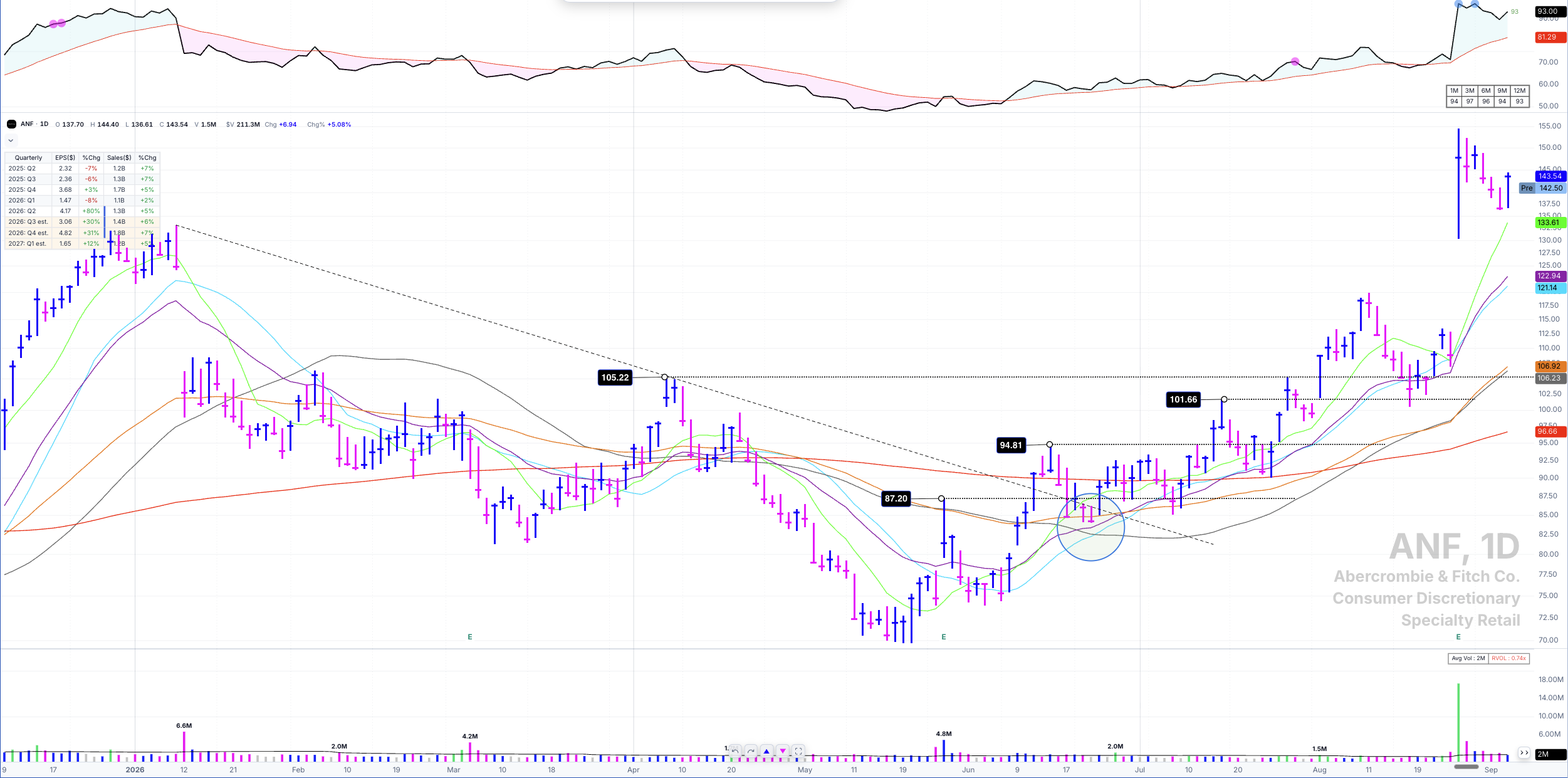Click the 'Sales($)' column header

click(119, 158)
